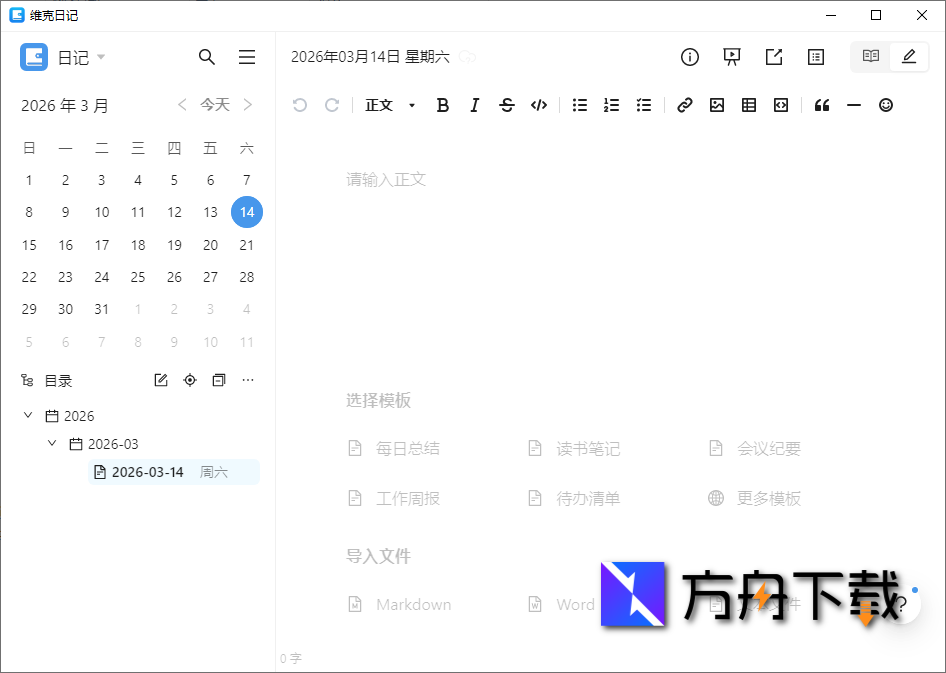Switch to reading mode with the book toggle
946x673 pixels.
869,57
